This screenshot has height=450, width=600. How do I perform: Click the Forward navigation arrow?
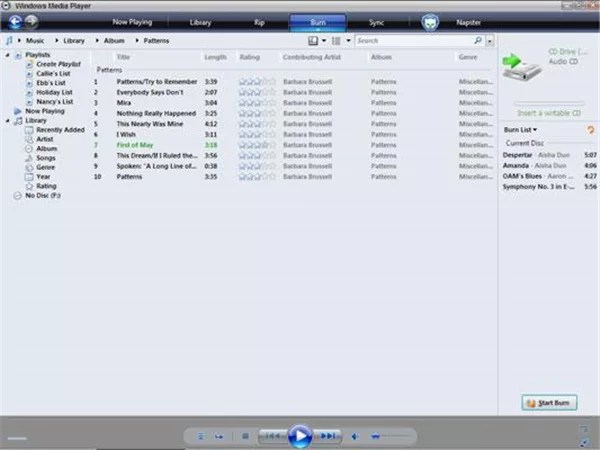coord(32,22)
